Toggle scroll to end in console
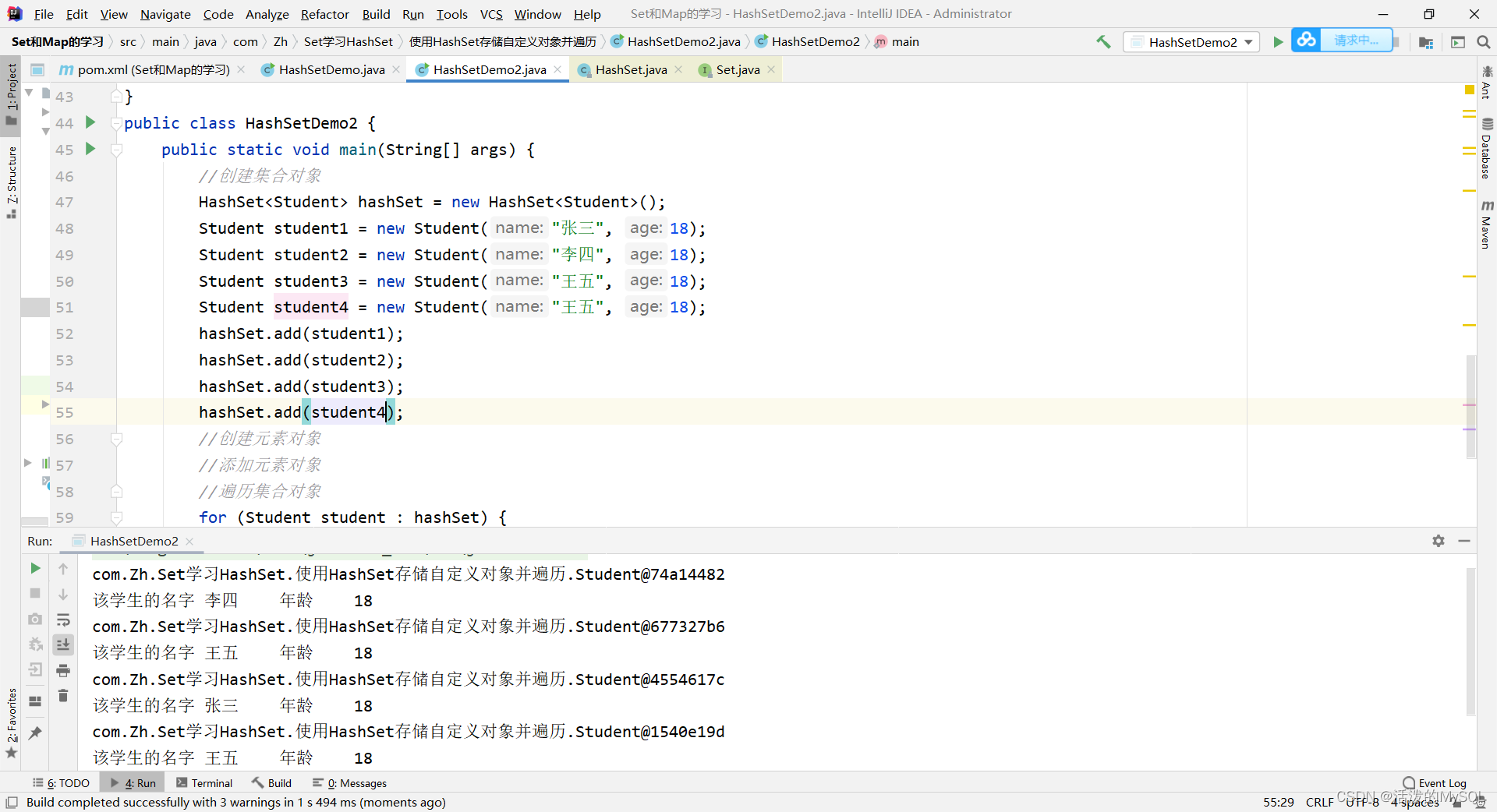Image resolution: width=1497 pixels, height=812 pixels. 63,644
